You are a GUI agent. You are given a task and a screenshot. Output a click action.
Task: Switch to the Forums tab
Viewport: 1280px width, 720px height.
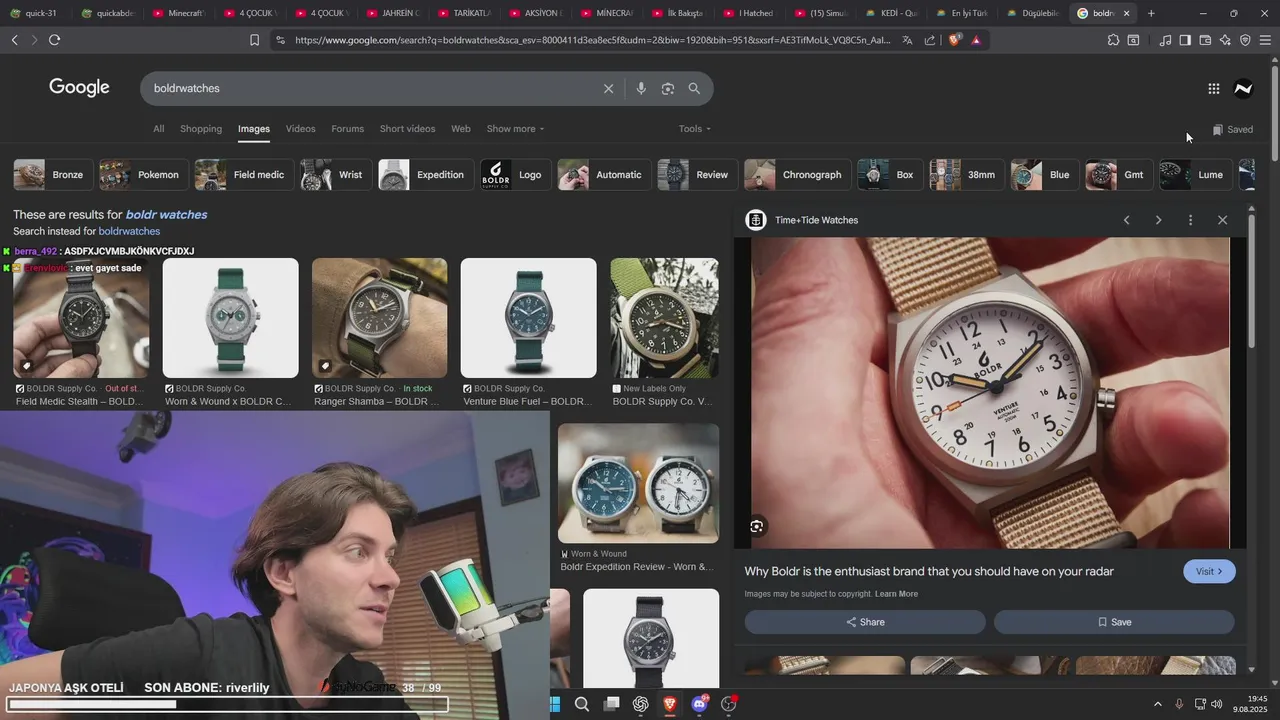[348, 129]
